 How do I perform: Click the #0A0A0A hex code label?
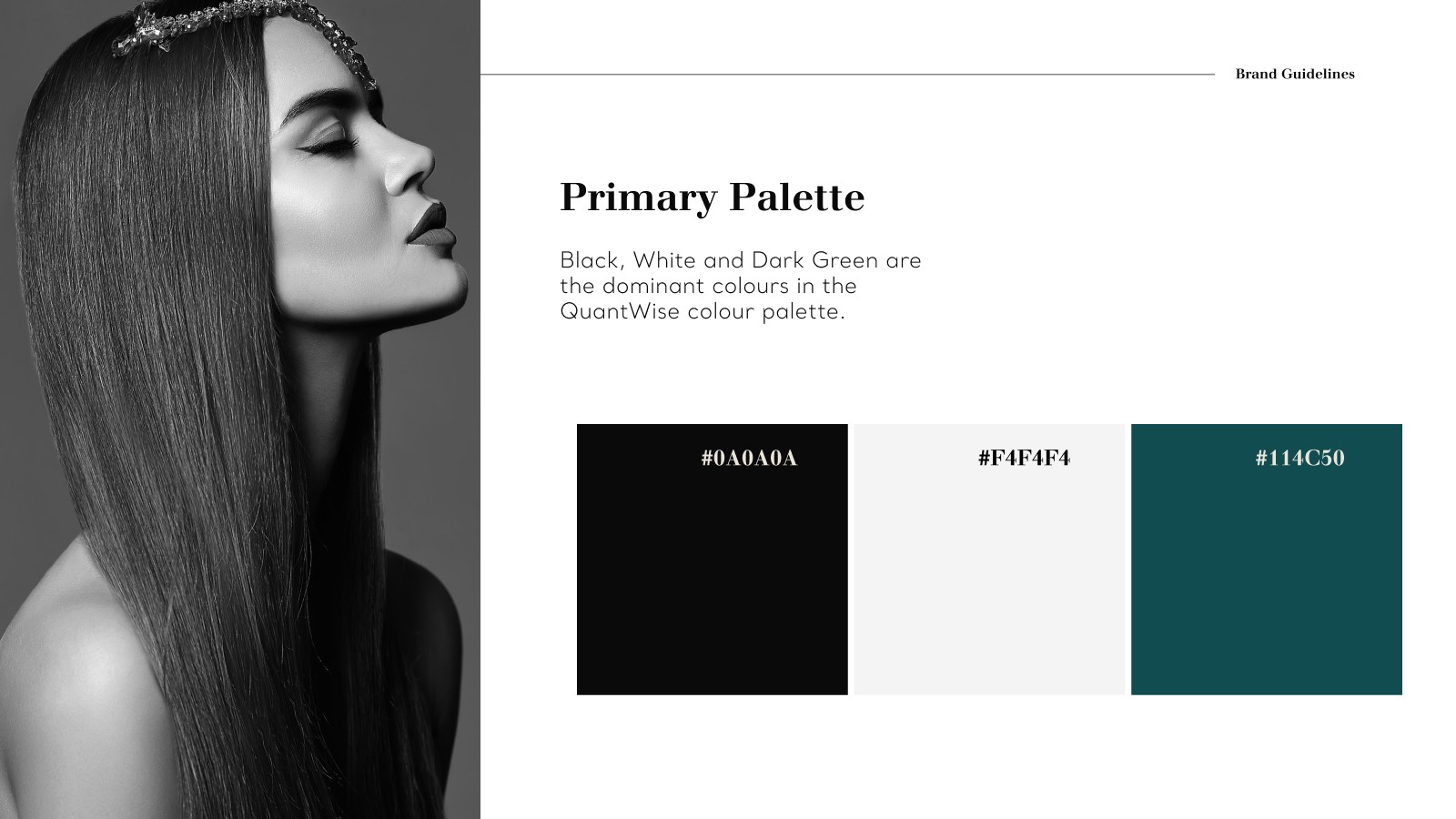pos(749,458)
